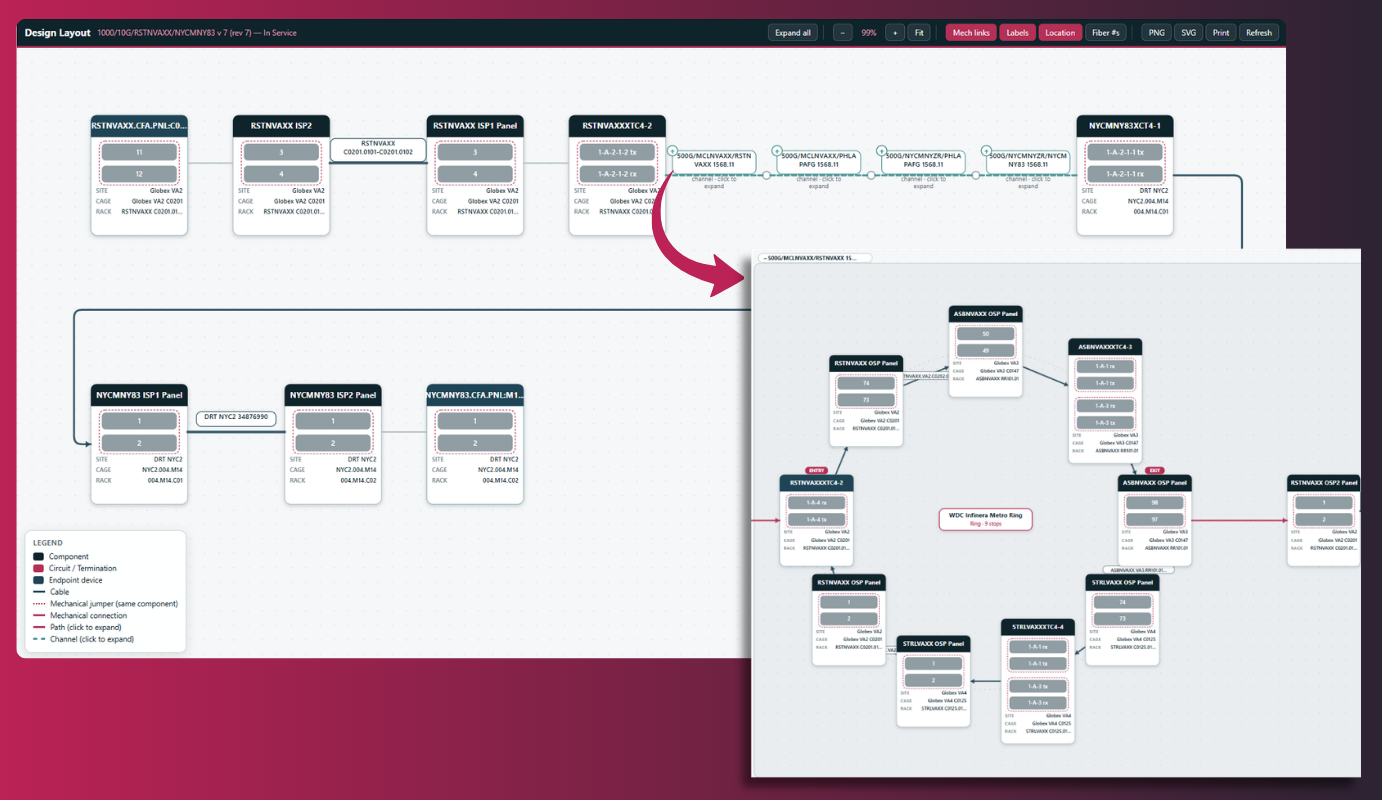Viewport: 1382px width, 800px height.
Task: Select port 74 on RSTNVAXX OSP Panel
Action: click(866, 383)
